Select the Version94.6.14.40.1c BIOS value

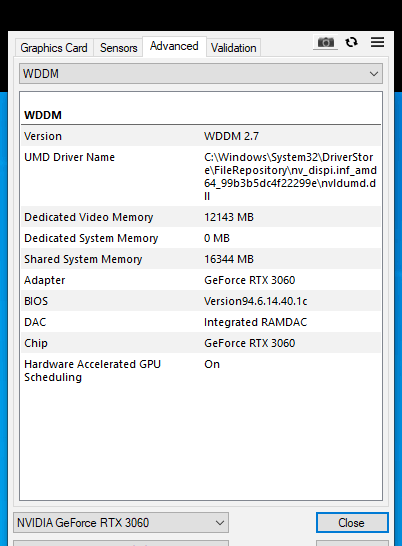coord(255,301)
